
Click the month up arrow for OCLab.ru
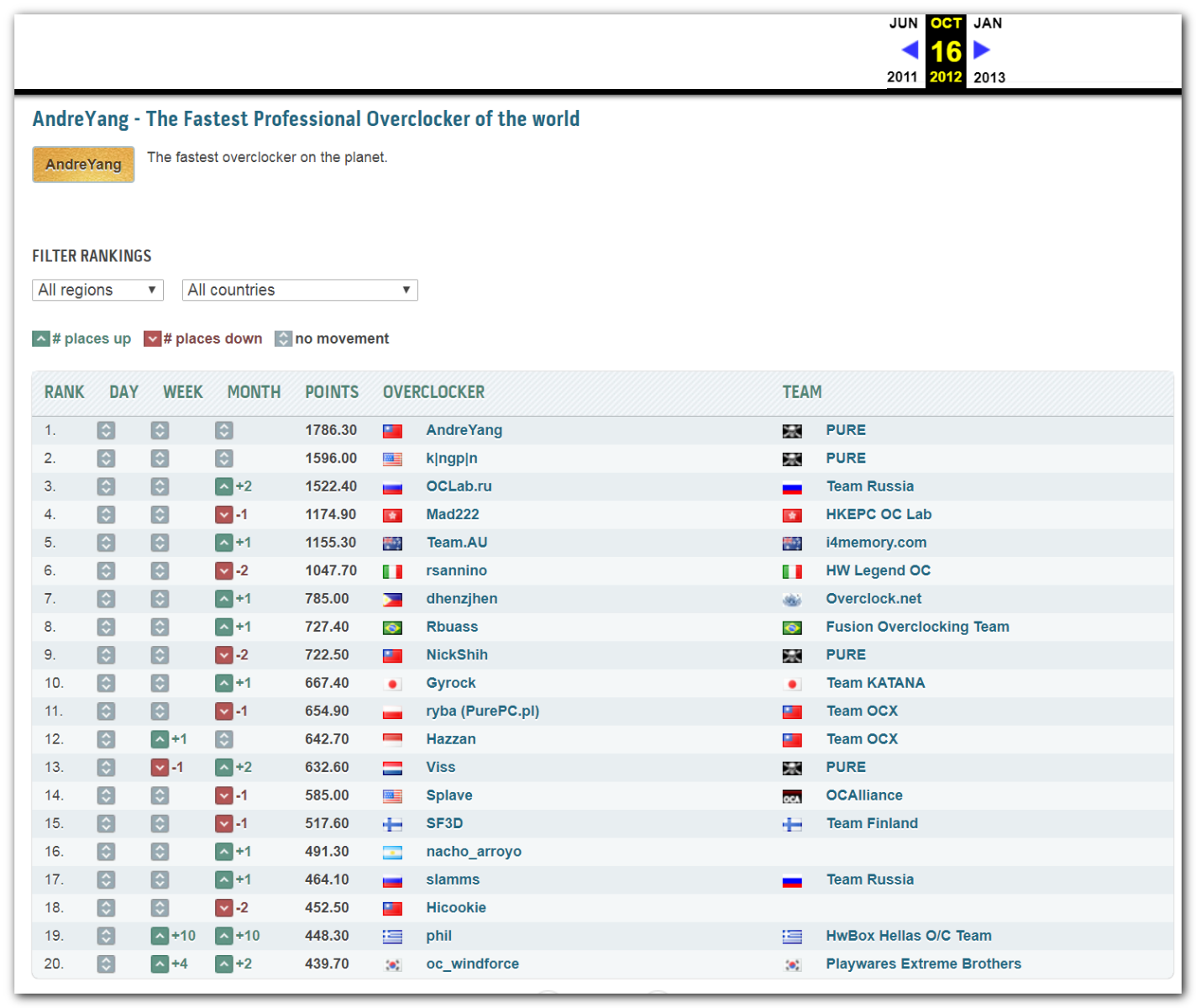(x=223, y=486)
